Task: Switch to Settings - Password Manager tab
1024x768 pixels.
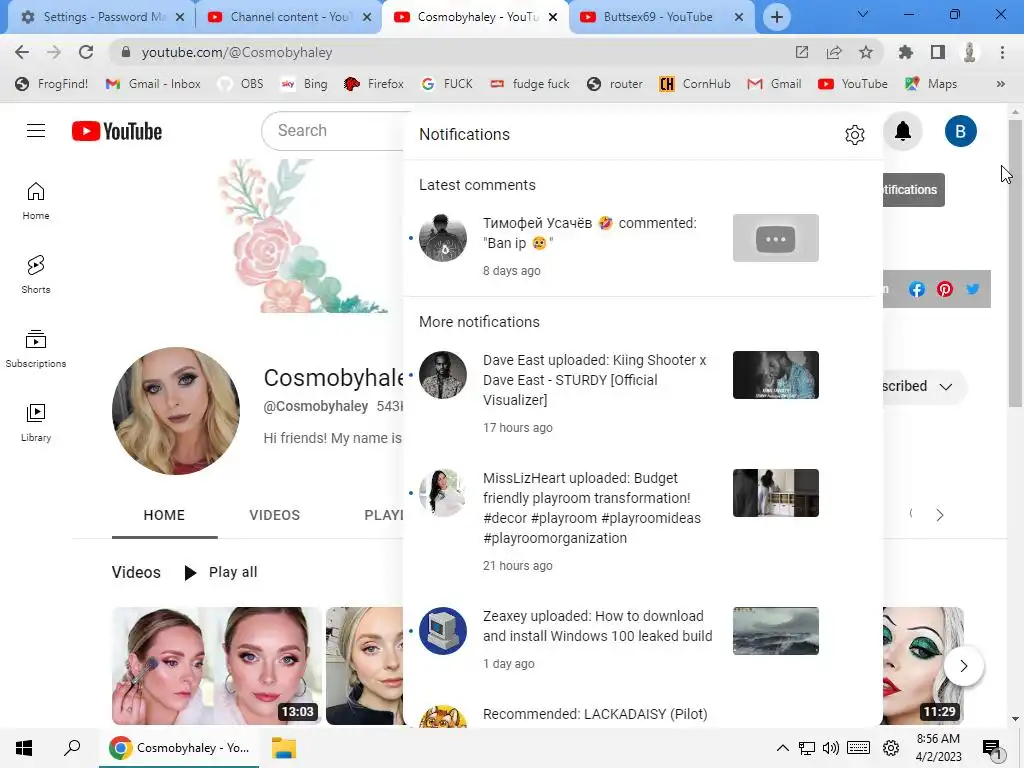Action: click(102, 17)
